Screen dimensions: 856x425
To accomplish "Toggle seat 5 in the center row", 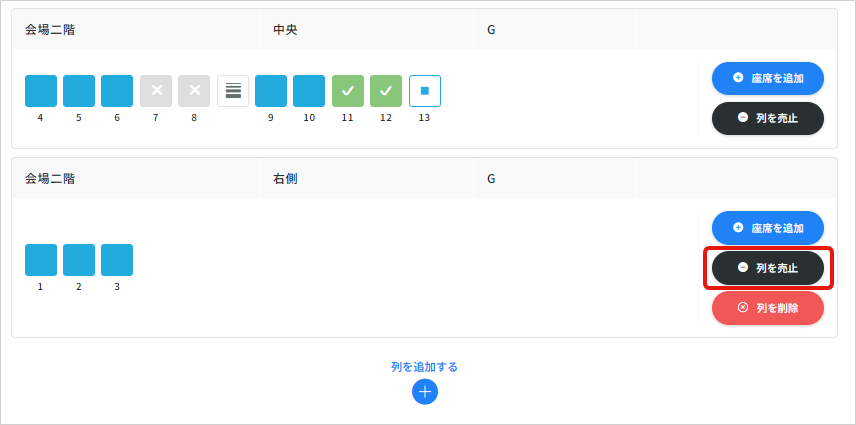I will 79,91.
